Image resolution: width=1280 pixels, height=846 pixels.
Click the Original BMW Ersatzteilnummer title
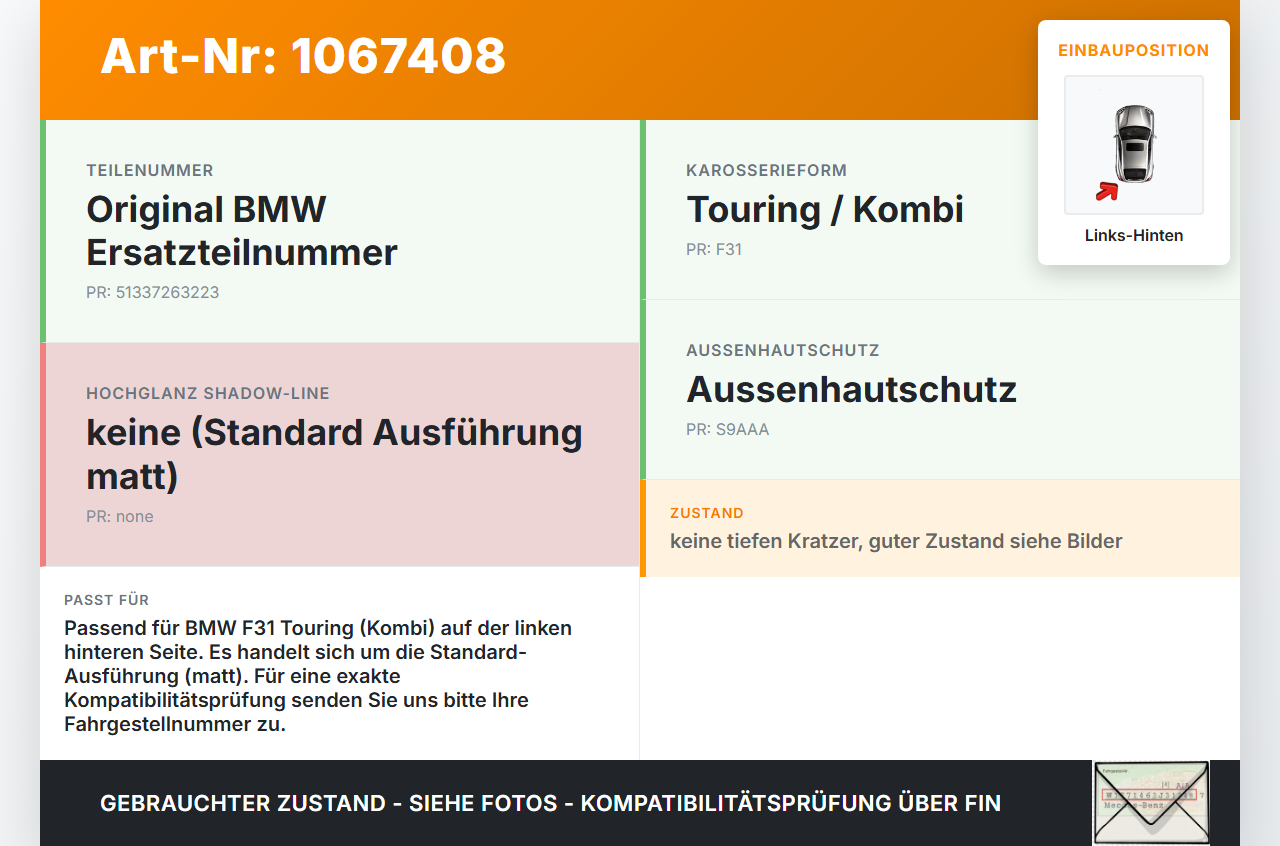pos(242,231)
